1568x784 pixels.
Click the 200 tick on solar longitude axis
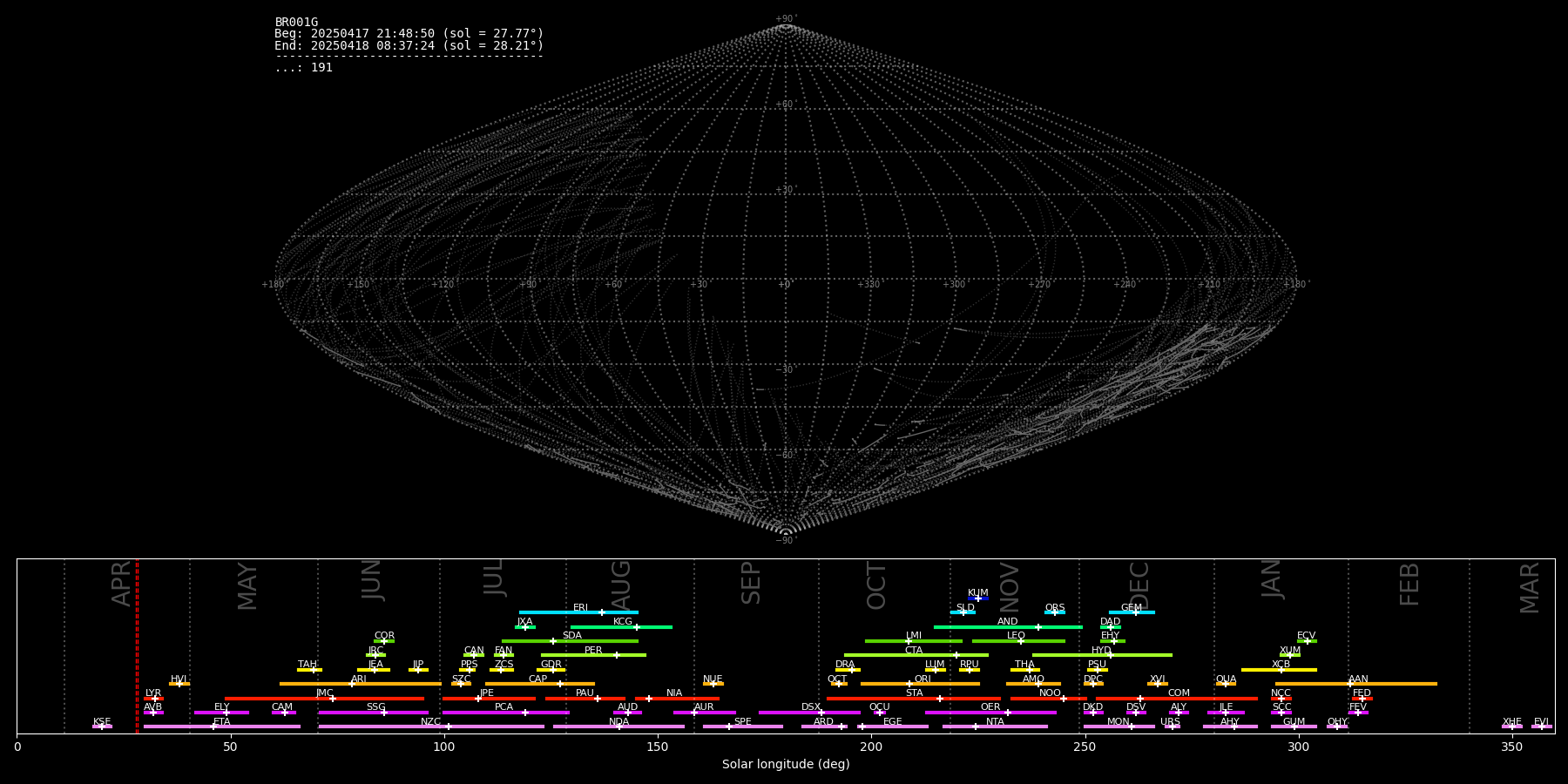pyautogui.click(x=871, y=746)
